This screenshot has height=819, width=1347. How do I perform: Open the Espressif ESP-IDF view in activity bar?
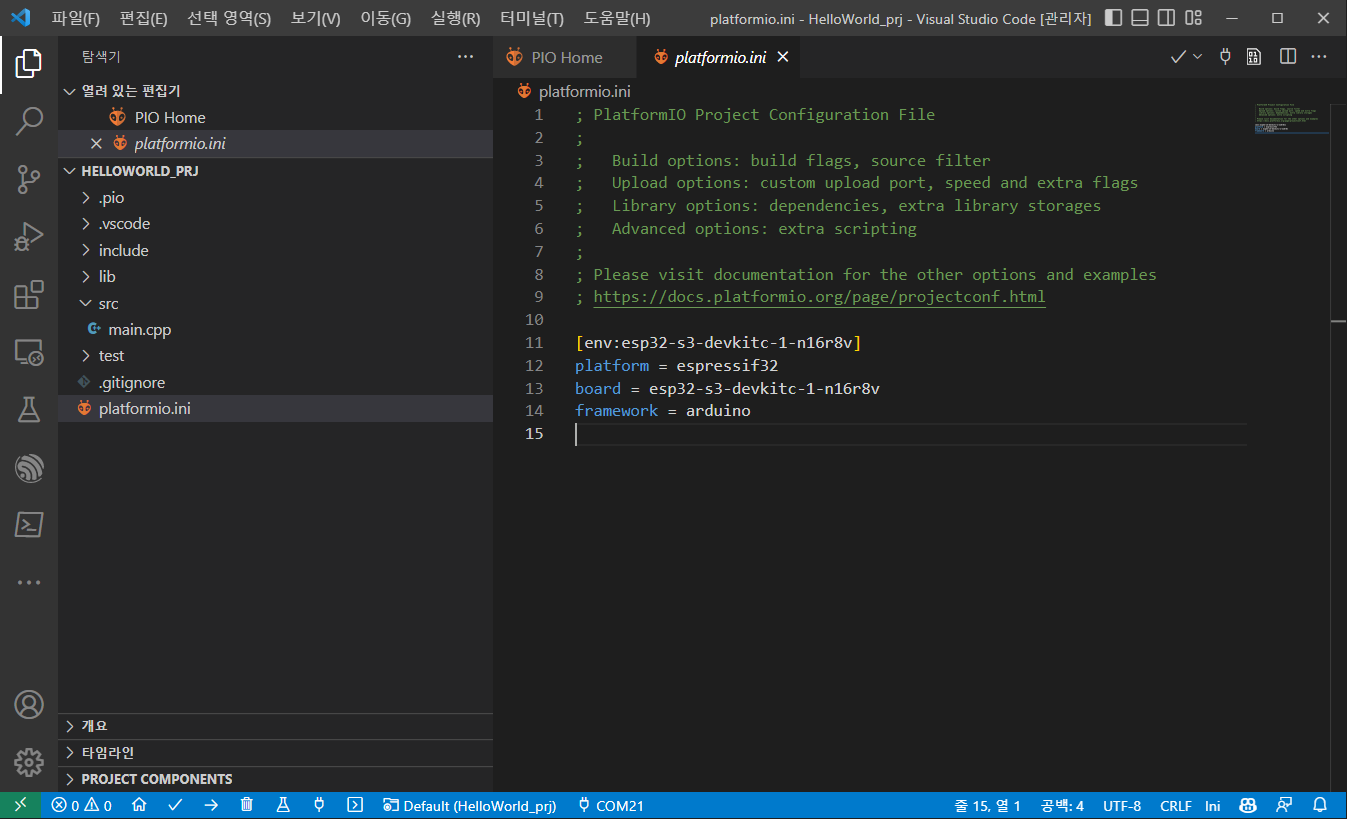[x=28, y=467]
